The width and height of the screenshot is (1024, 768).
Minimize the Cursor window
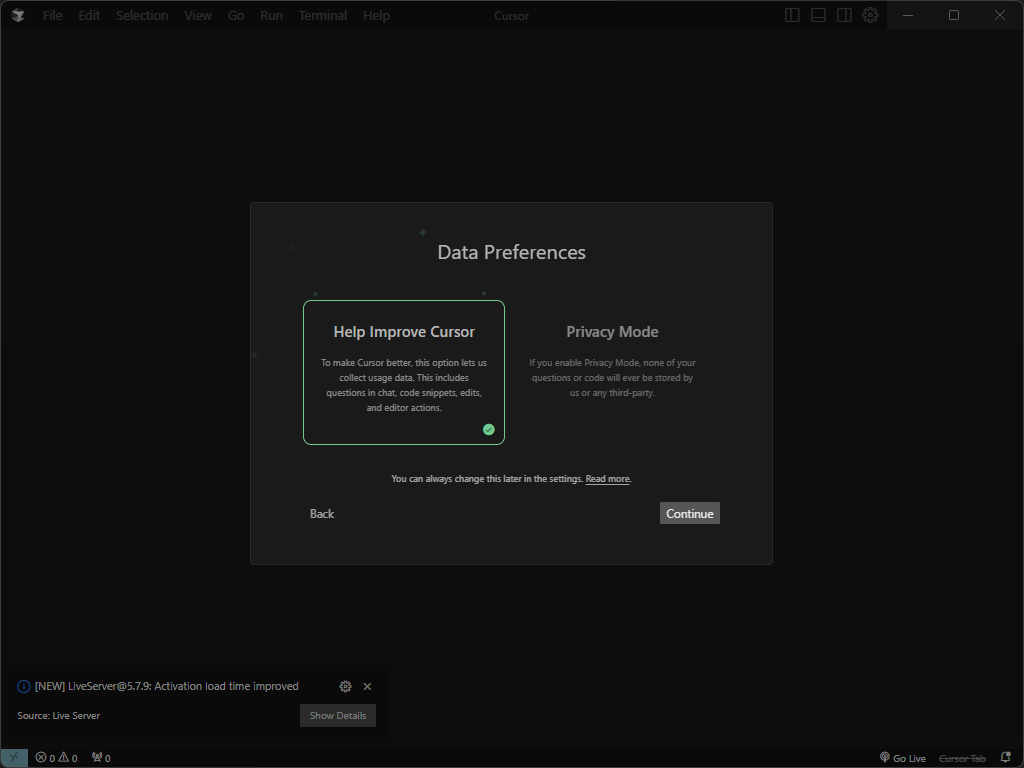coord(908,15)
